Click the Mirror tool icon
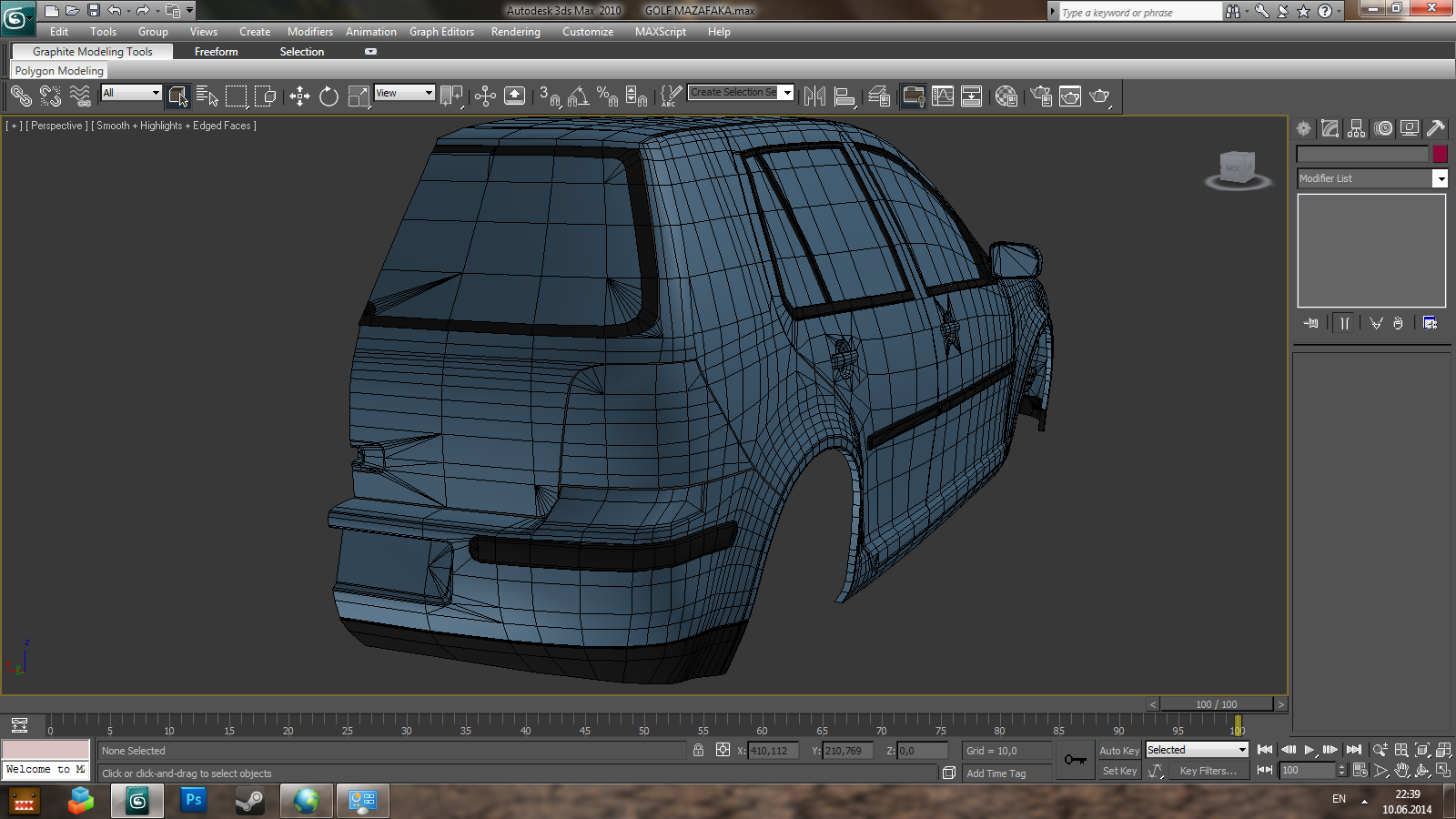The height and width of the screenshot is (819, 1456). click(x=814, y=96)
